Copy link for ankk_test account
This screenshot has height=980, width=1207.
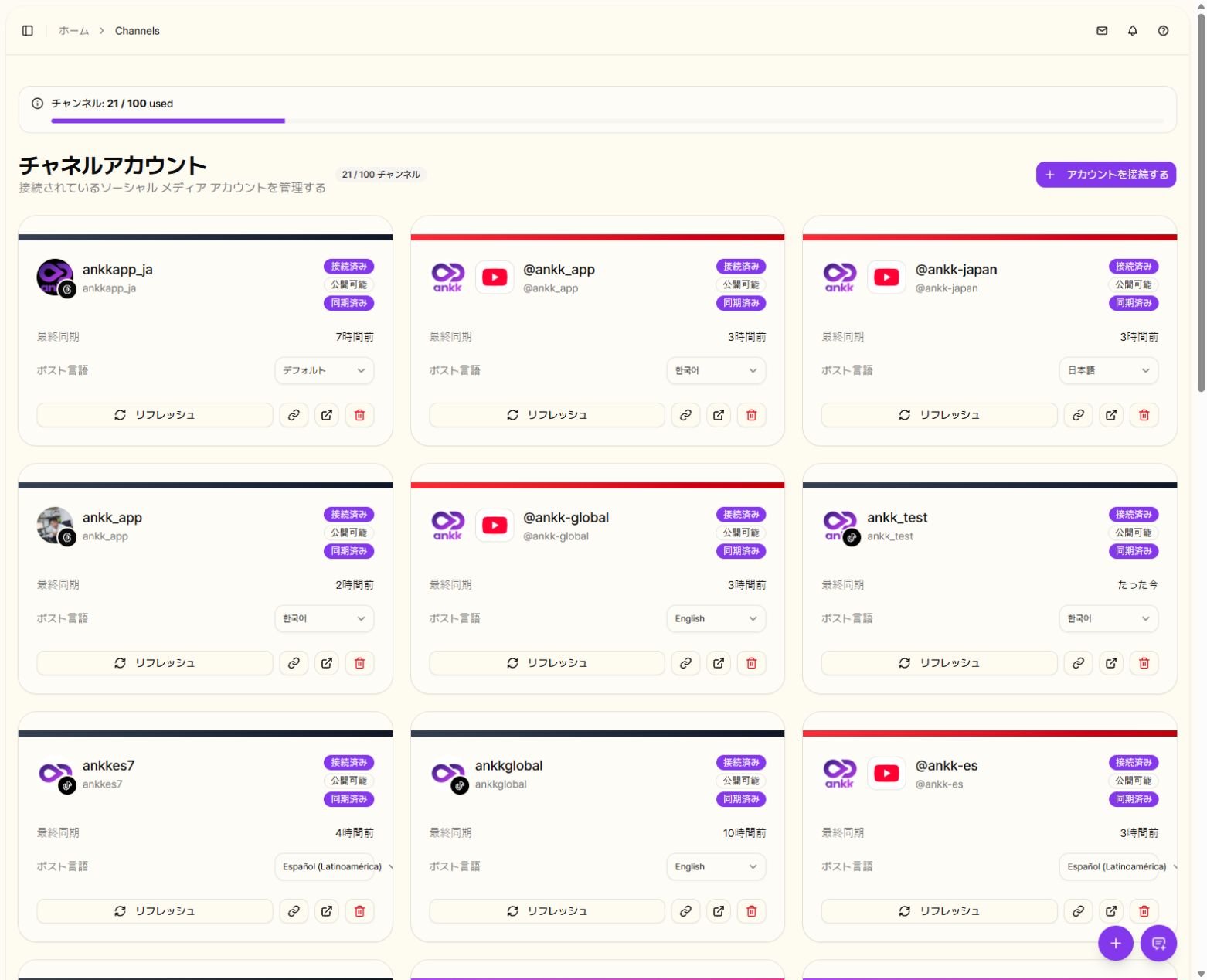pyautogui.click(x=1078, y=663)
